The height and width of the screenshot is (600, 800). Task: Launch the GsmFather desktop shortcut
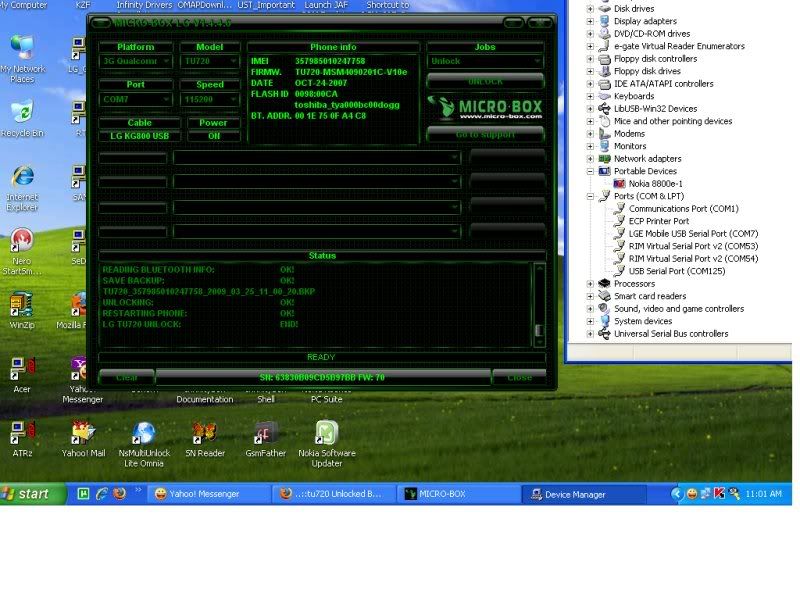coord(265,439)
